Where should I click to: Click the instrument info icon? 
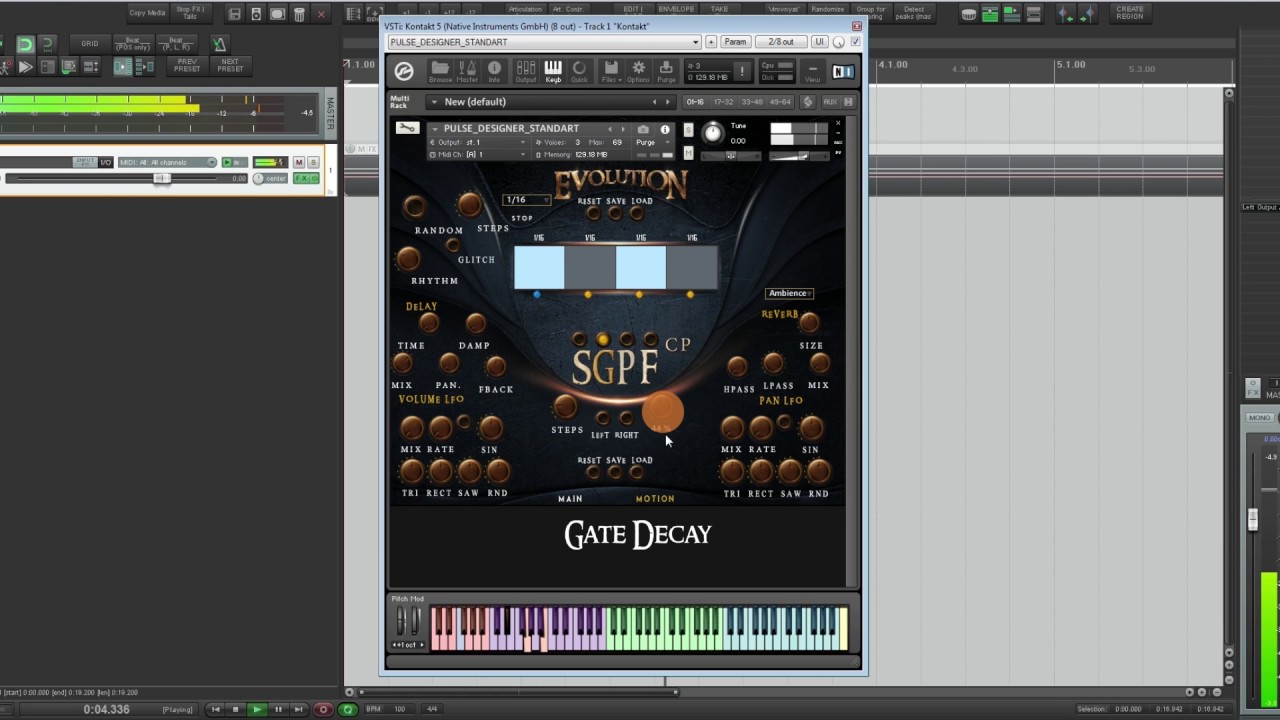pyautogui.click(x=665, y=129)
